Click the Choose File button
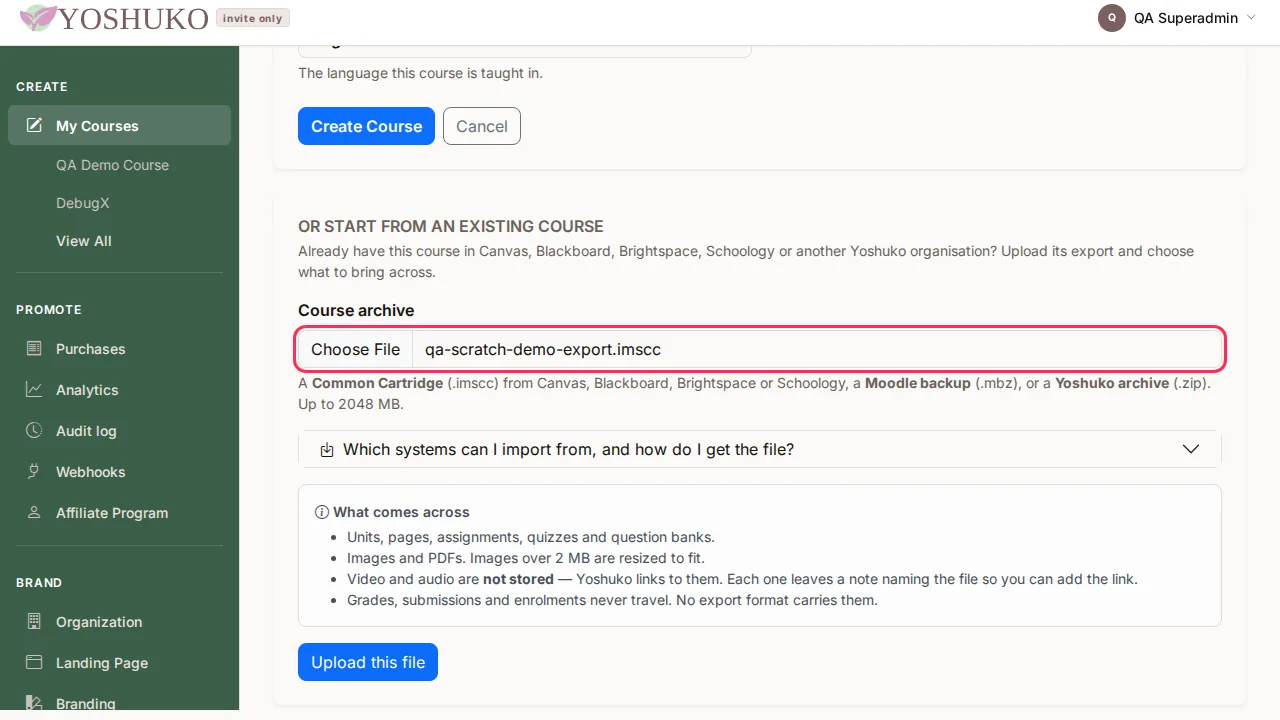The width and height of the screenshot is (1280, 720). 355,349
